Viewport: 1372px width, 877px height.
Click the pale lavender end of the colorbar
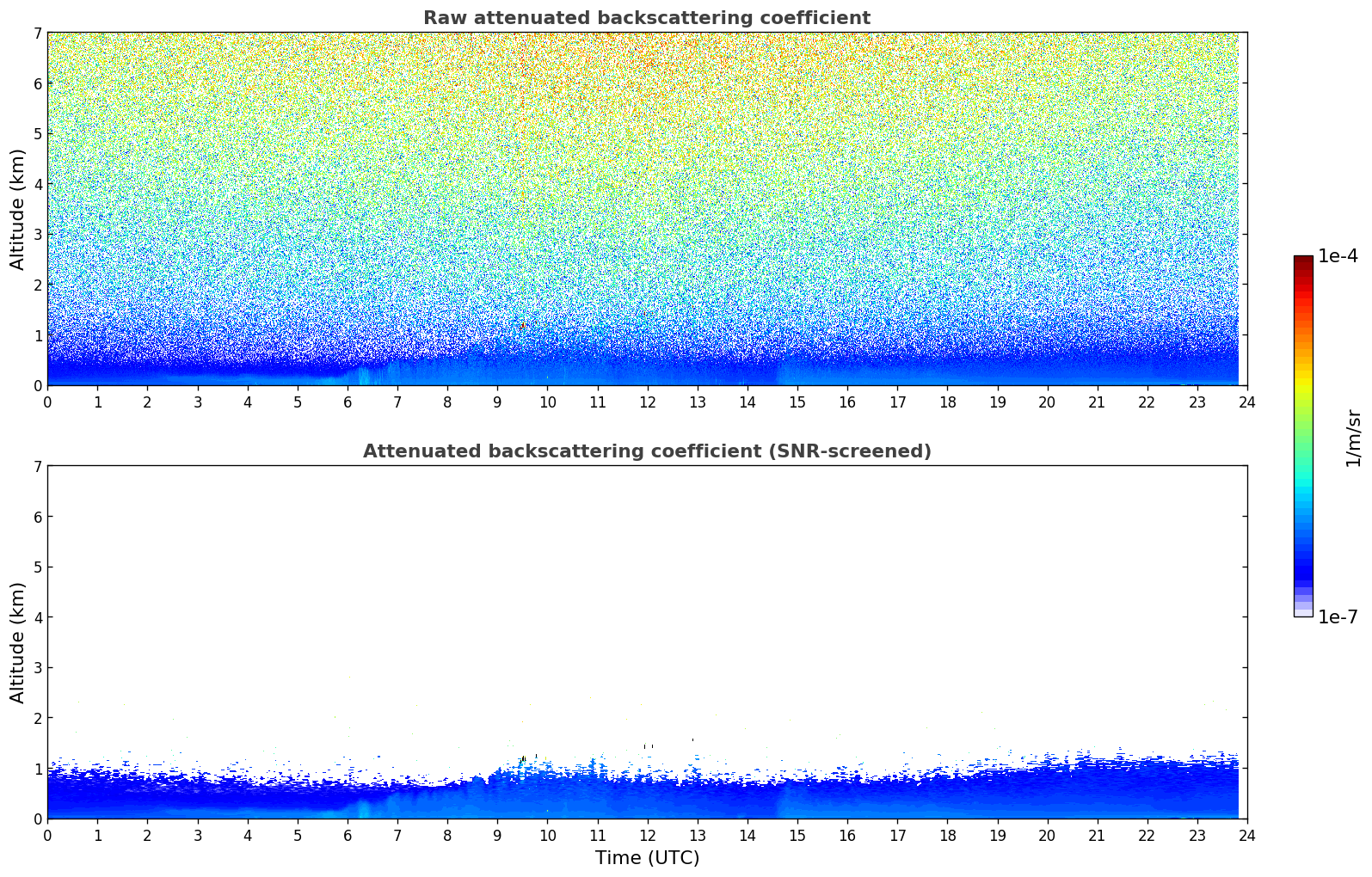click(1303, 612)
